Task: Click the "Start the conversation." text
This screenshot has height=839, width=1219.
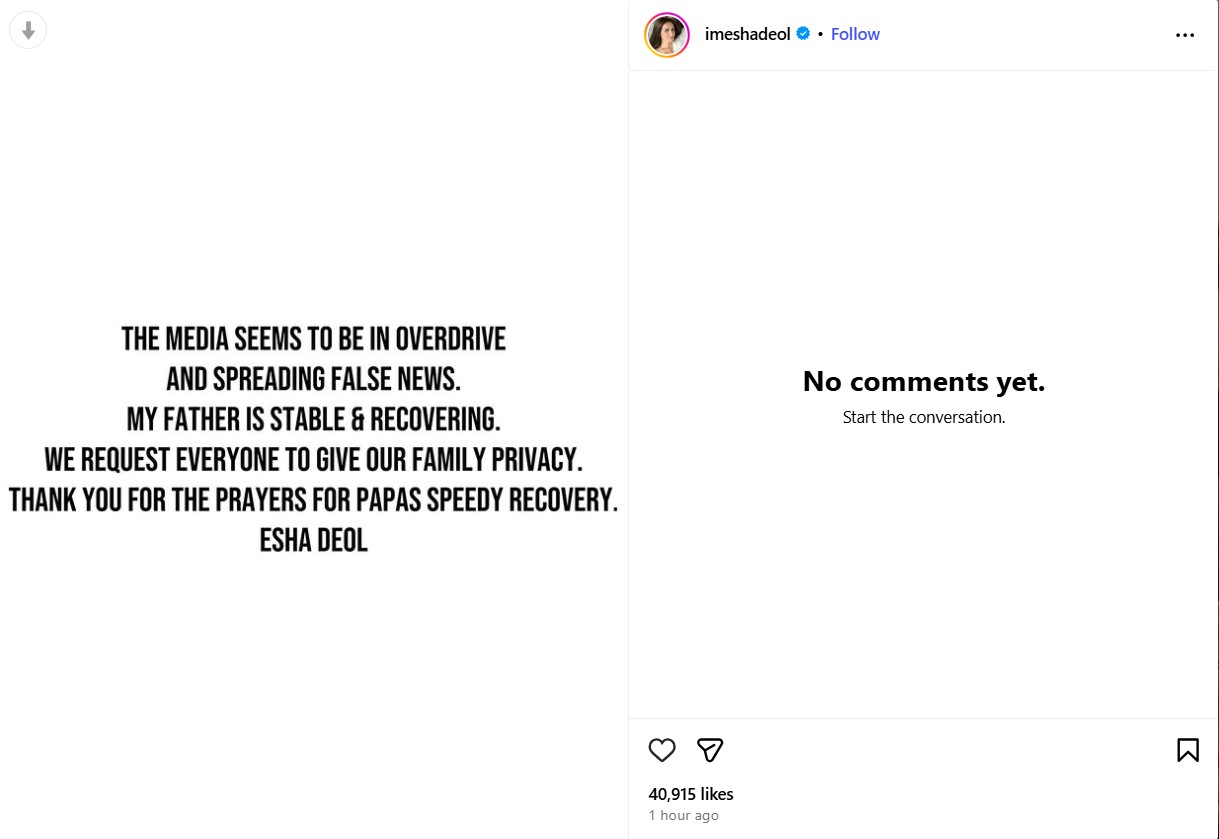Action: [924, 417]
